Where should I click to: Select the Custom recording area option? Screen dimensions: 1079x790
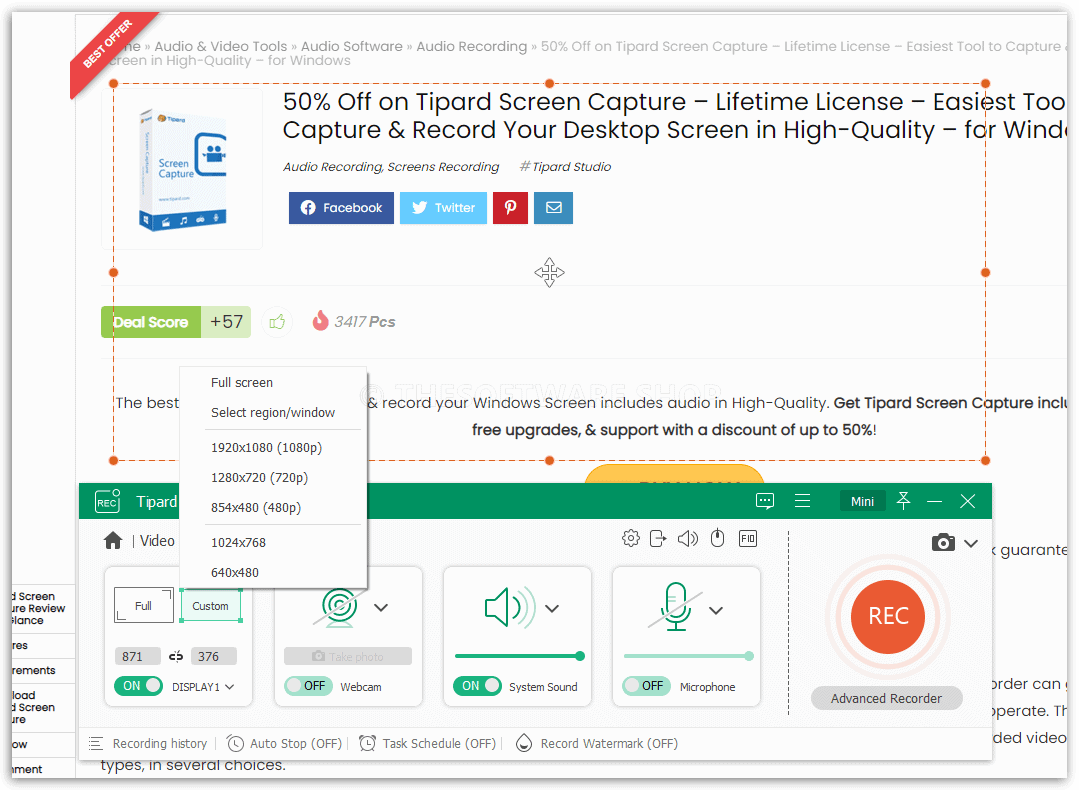tap(211, 606)
